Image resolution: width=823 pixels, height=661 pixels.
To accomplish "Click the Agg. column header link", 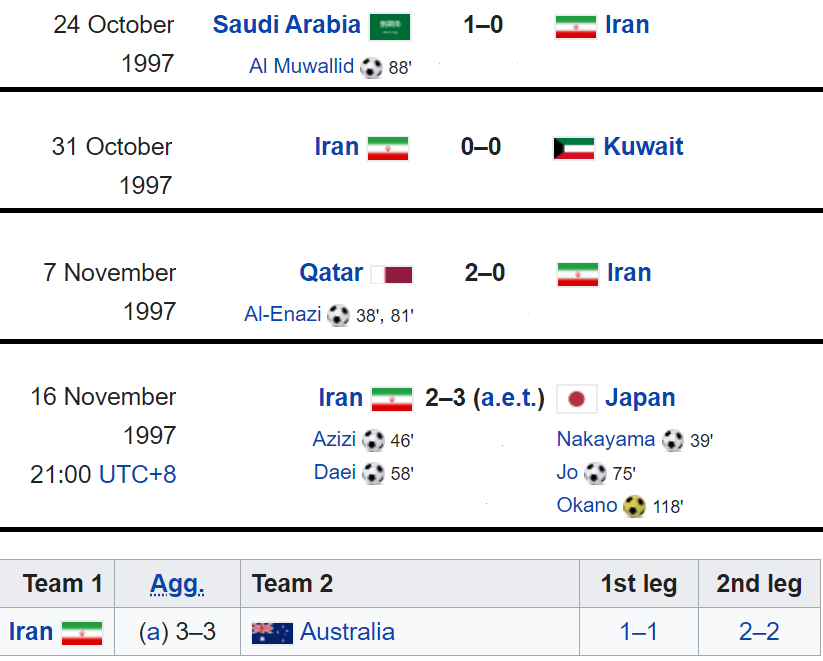I will pyautogui.click(x=177, y=584).
